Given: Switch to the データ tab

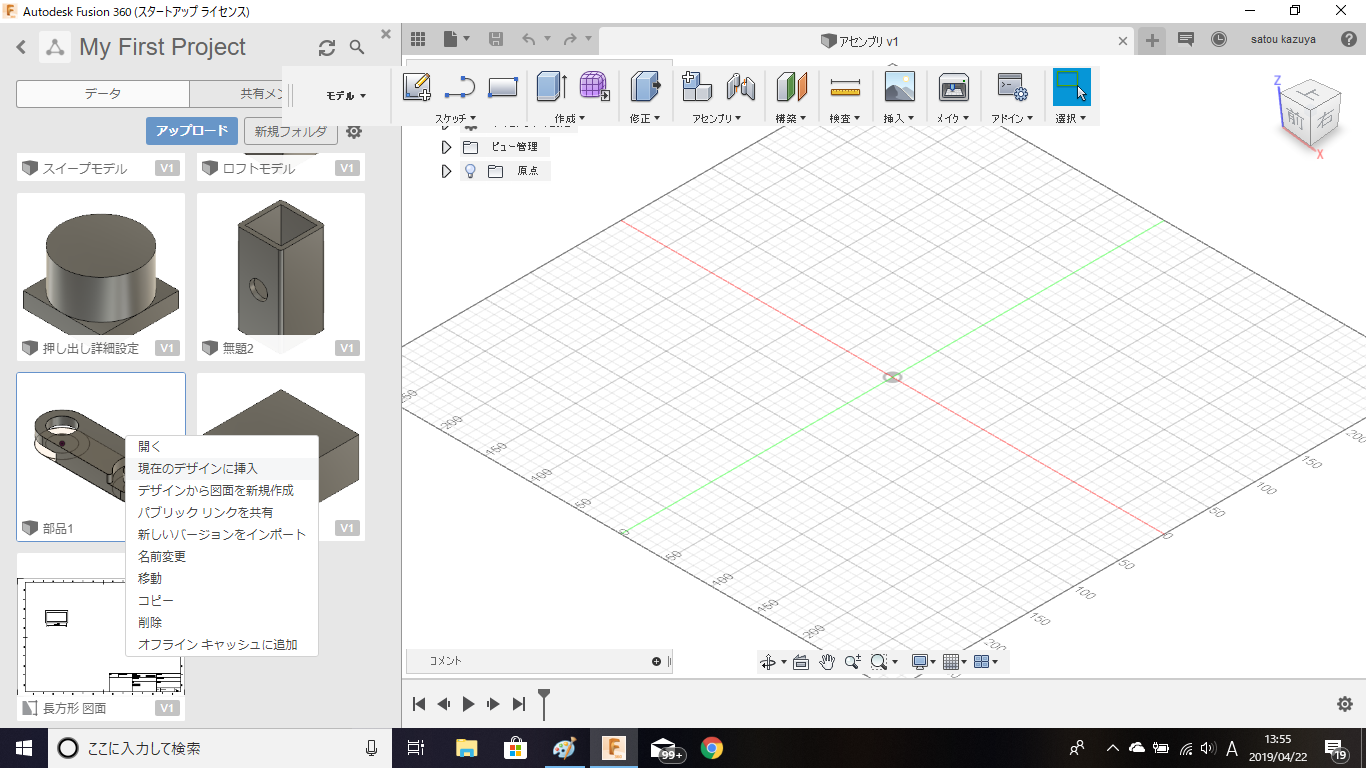Looking at the screenshot, I should click(x=103, y=94).
